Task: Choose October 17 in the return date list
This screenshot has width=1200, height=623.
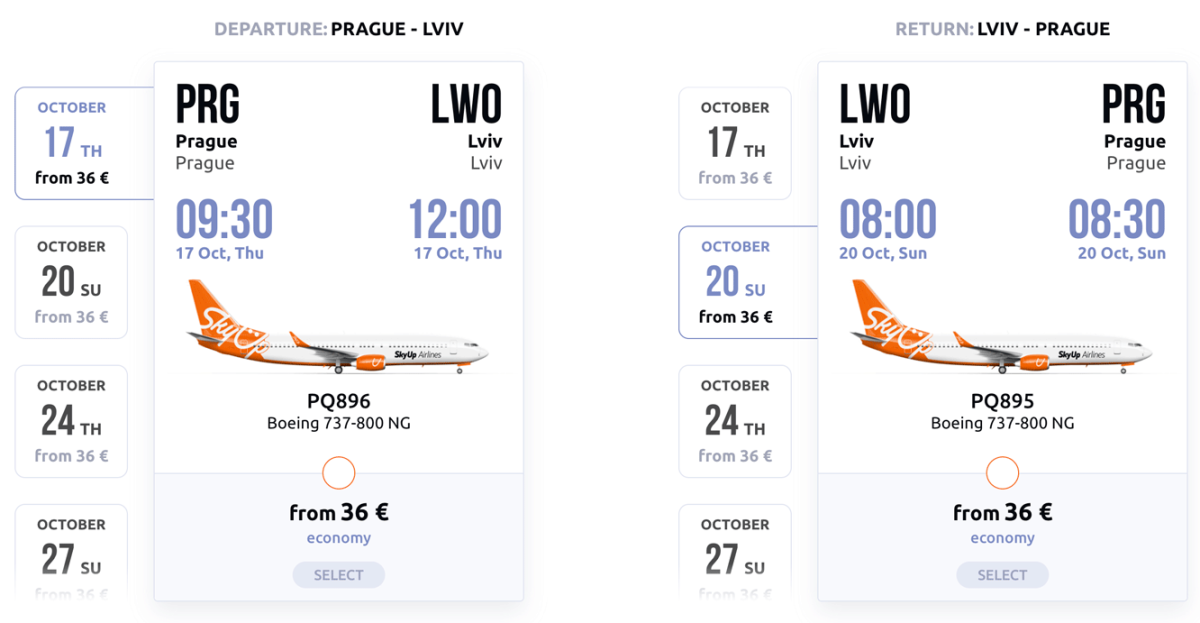Action: click(x=735, y=143)
